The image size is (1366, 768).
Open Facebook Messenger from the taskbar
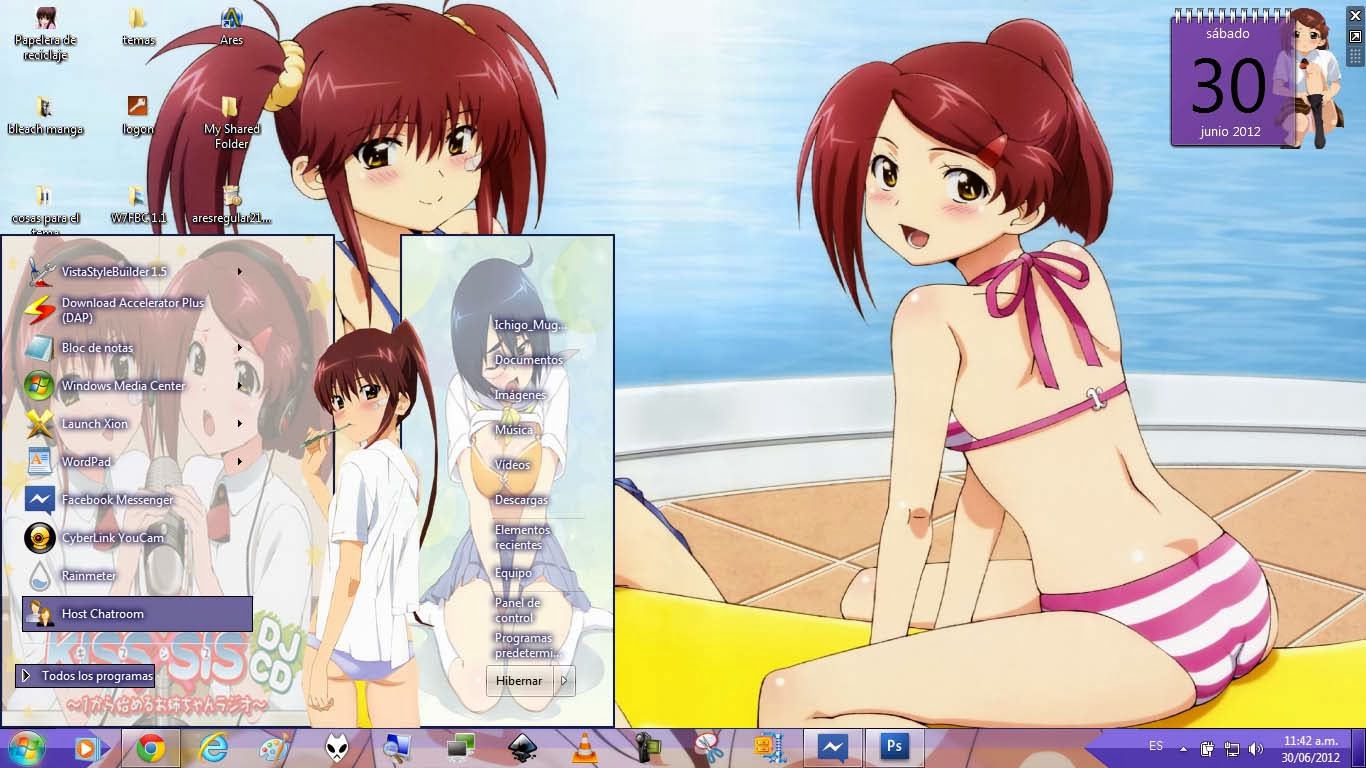(x=832, y=747)
